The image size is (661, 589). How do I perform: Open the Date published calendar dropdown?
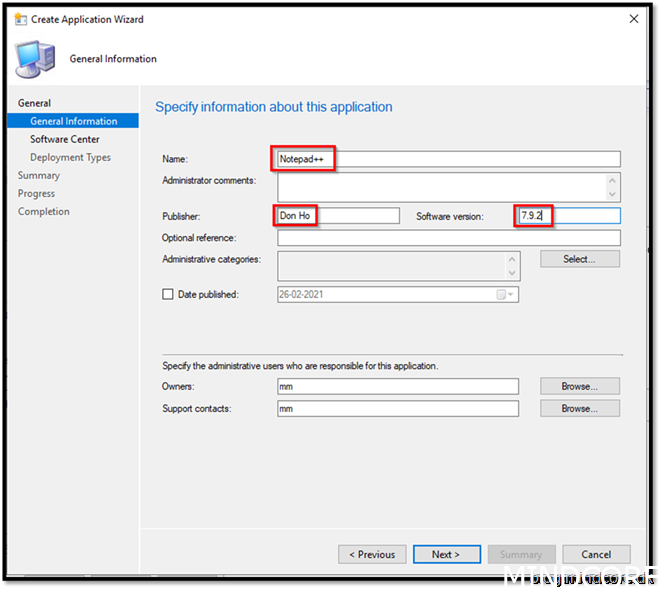pyautogui.click(x=511, y=294)
